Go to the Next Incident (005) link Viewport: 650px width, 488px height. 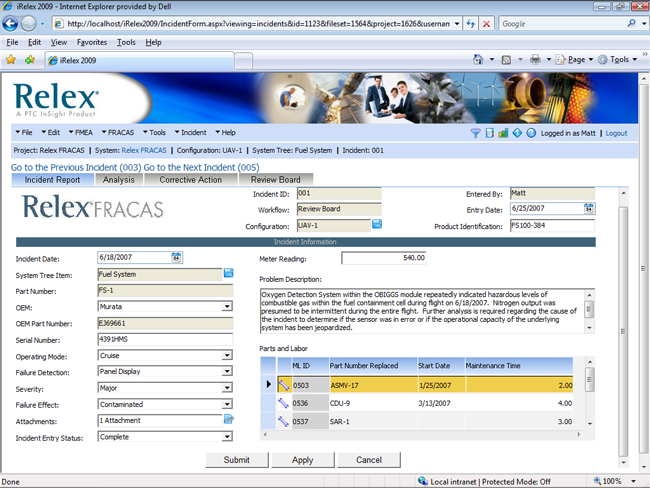[201, 168]
